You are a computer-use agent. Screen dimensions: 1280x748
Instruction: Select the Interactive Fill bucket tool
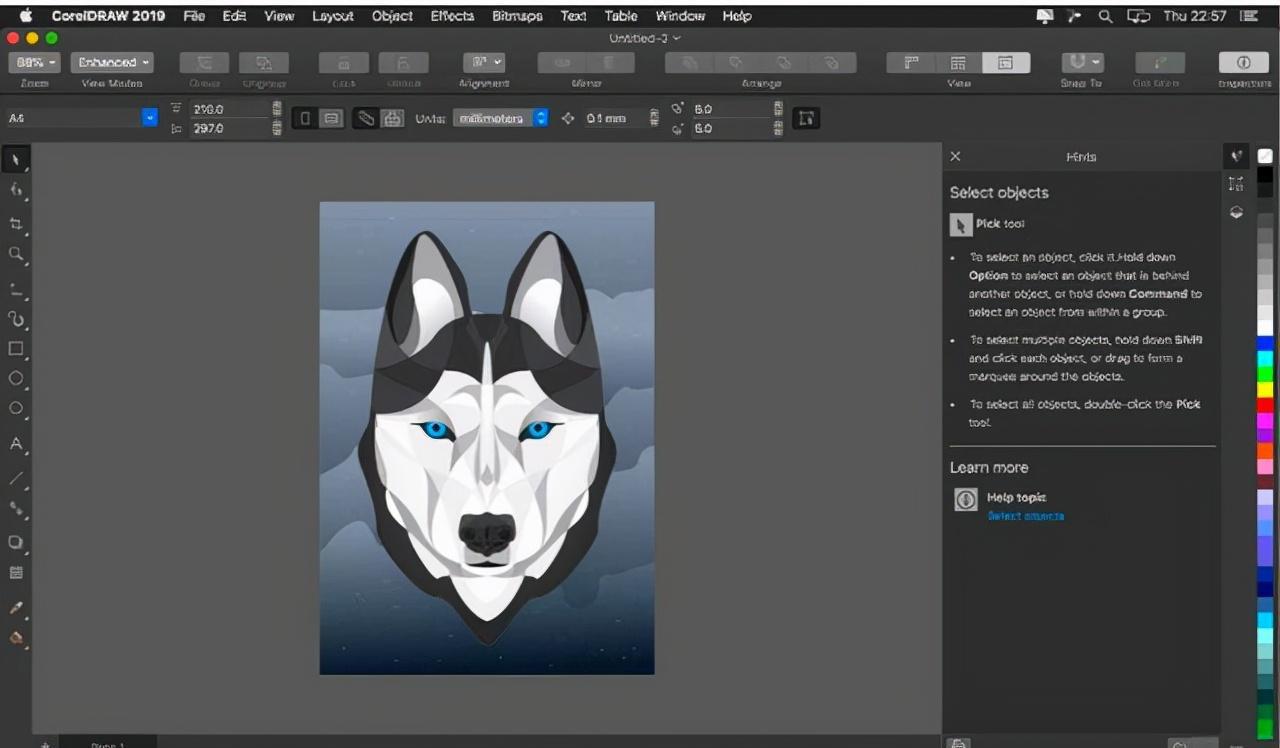(x=16, y=637)
